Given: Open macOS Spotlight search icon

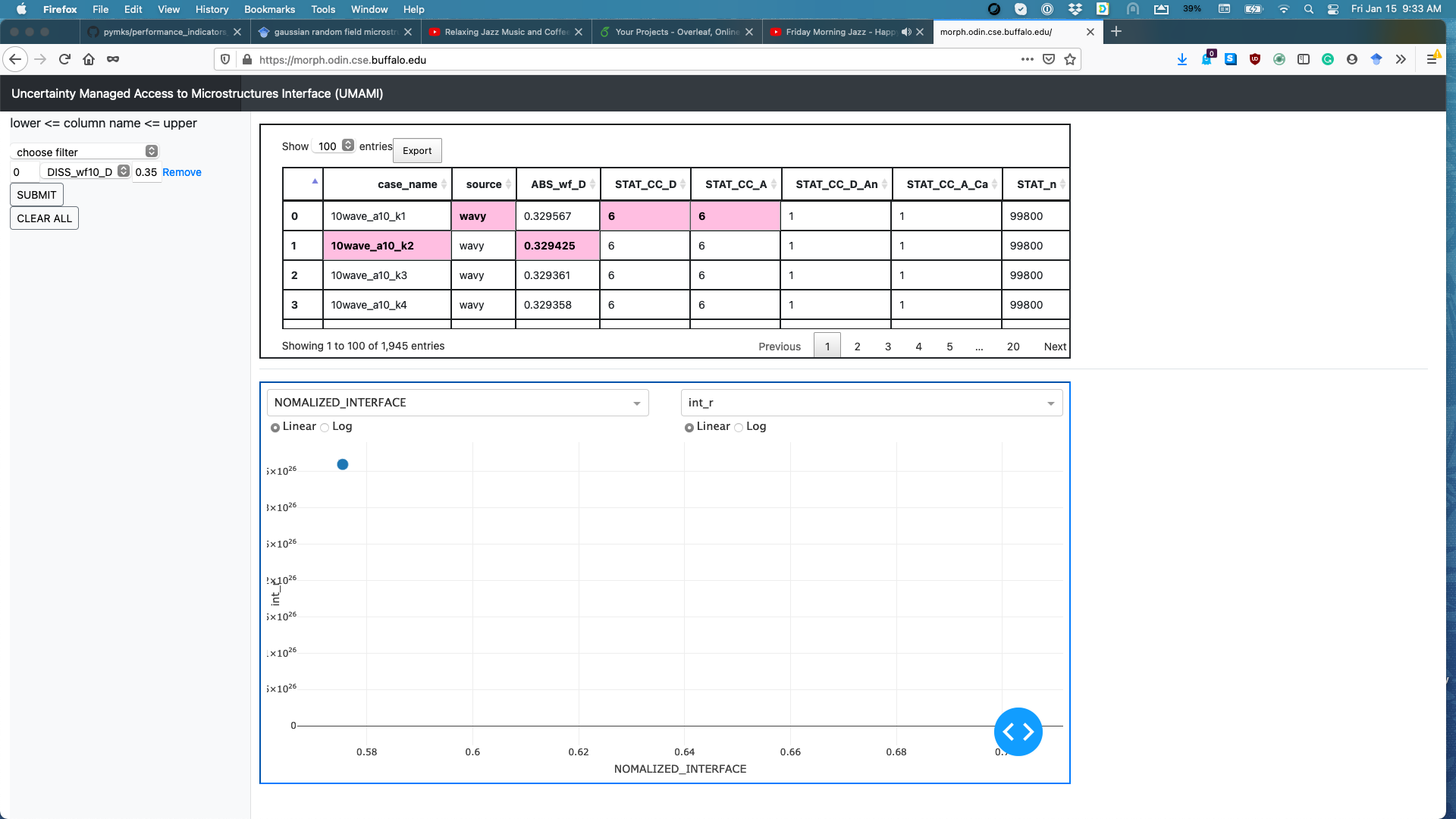Looking at the screenshot, I should 1308,9.
